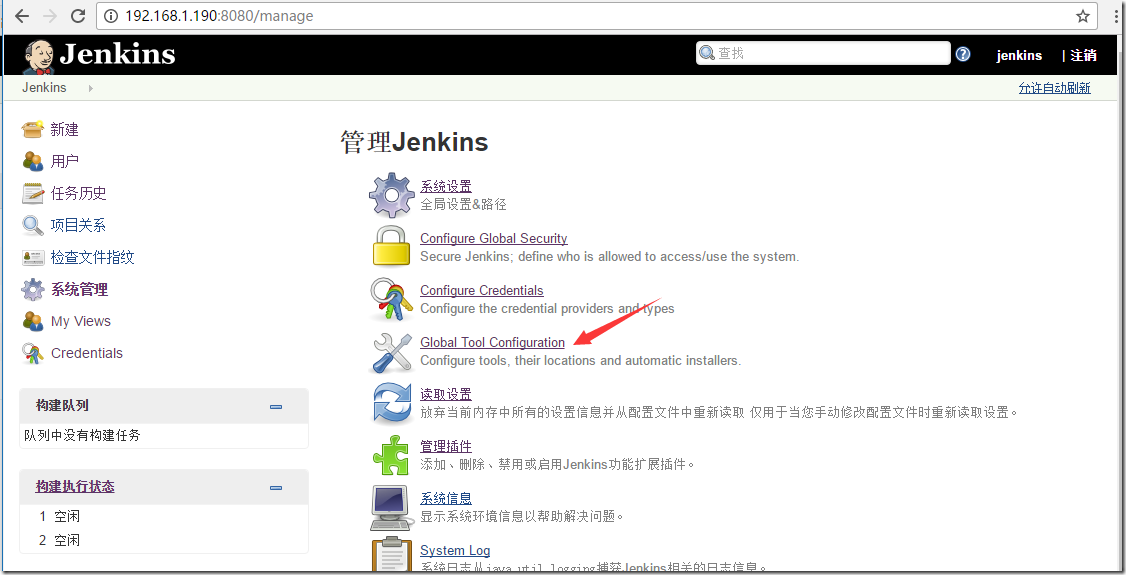The width and height of the screenshot is (1126, 575).
Task: Click the keys icon for Configure Credentials
Action: pyautogui.click(x=391, y=299)
